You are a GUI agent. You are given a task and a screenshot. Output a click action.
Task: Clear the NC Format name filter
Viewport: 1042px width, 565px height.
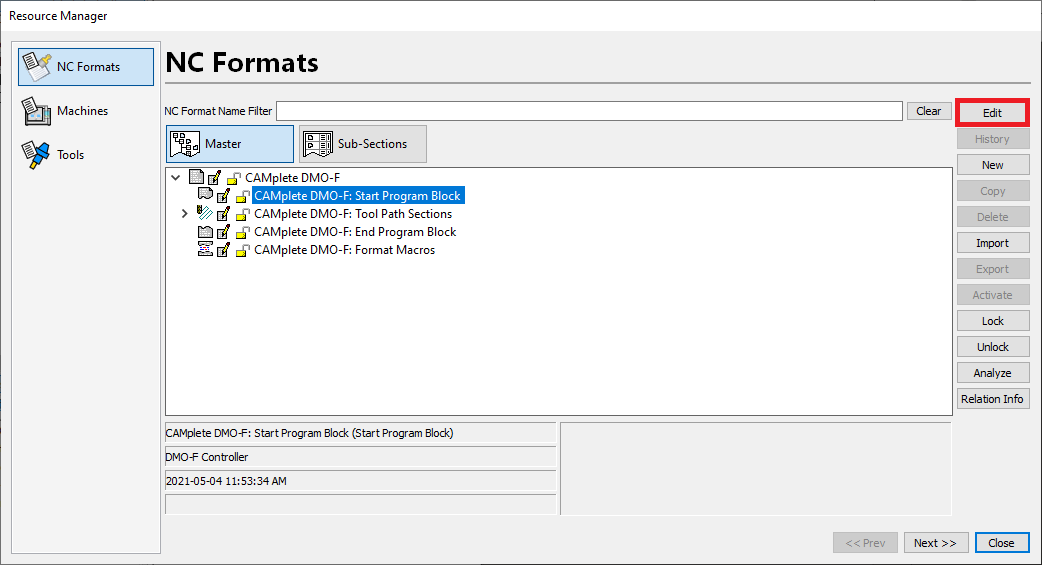(928, 111)
